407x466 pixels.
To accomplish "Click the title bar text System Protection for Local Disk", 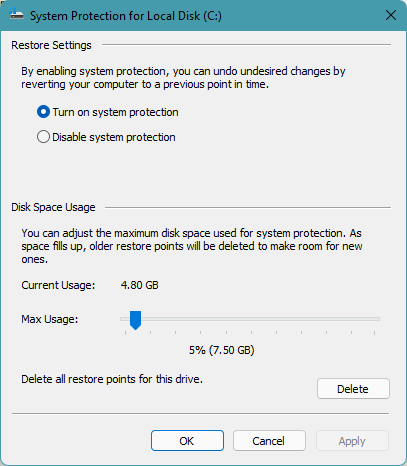I will [x=126, y=16].
